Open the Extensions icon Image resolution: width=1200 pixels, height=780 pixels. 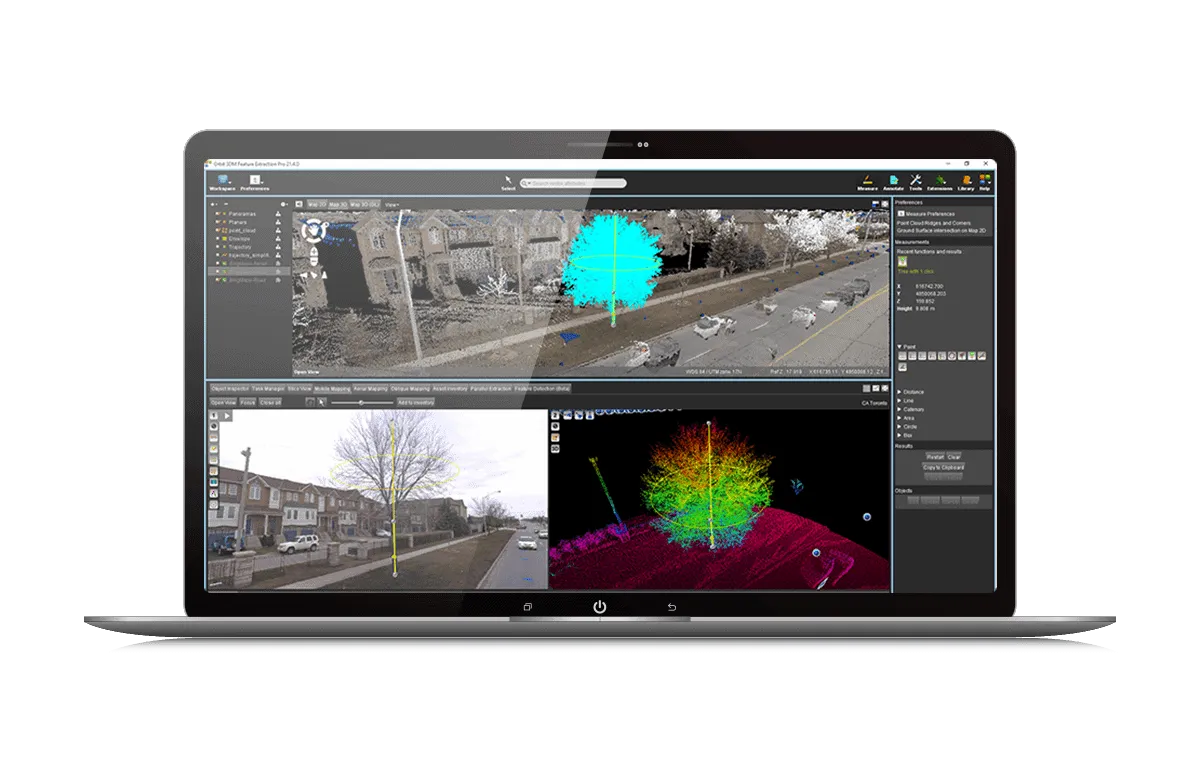click(x=940, y=182)
